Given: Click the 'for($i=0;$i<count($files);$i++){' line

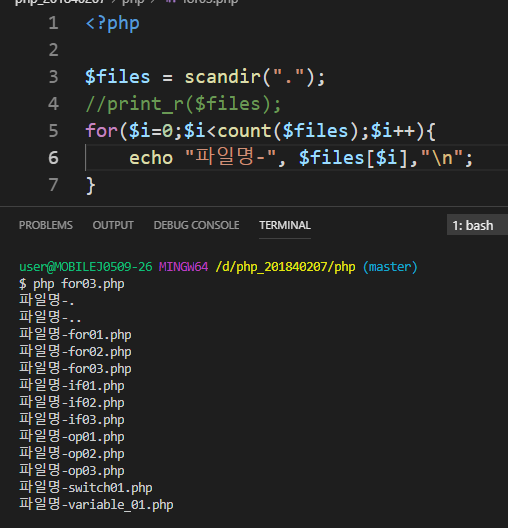Looking at the screenshot, I should coord(261,131).
